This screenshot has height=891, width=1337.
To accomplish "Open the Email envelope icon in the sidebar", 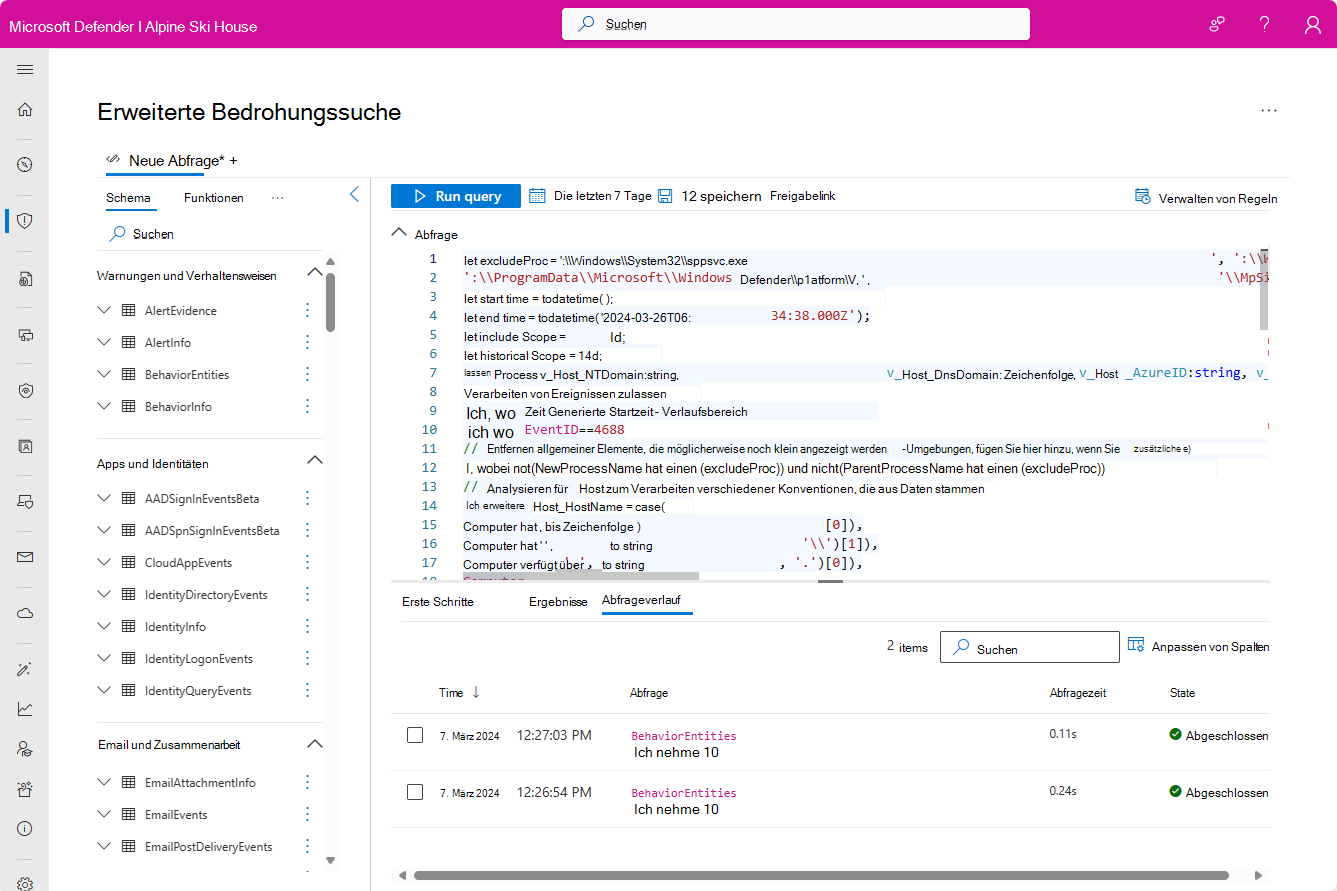I will point(25,557).
